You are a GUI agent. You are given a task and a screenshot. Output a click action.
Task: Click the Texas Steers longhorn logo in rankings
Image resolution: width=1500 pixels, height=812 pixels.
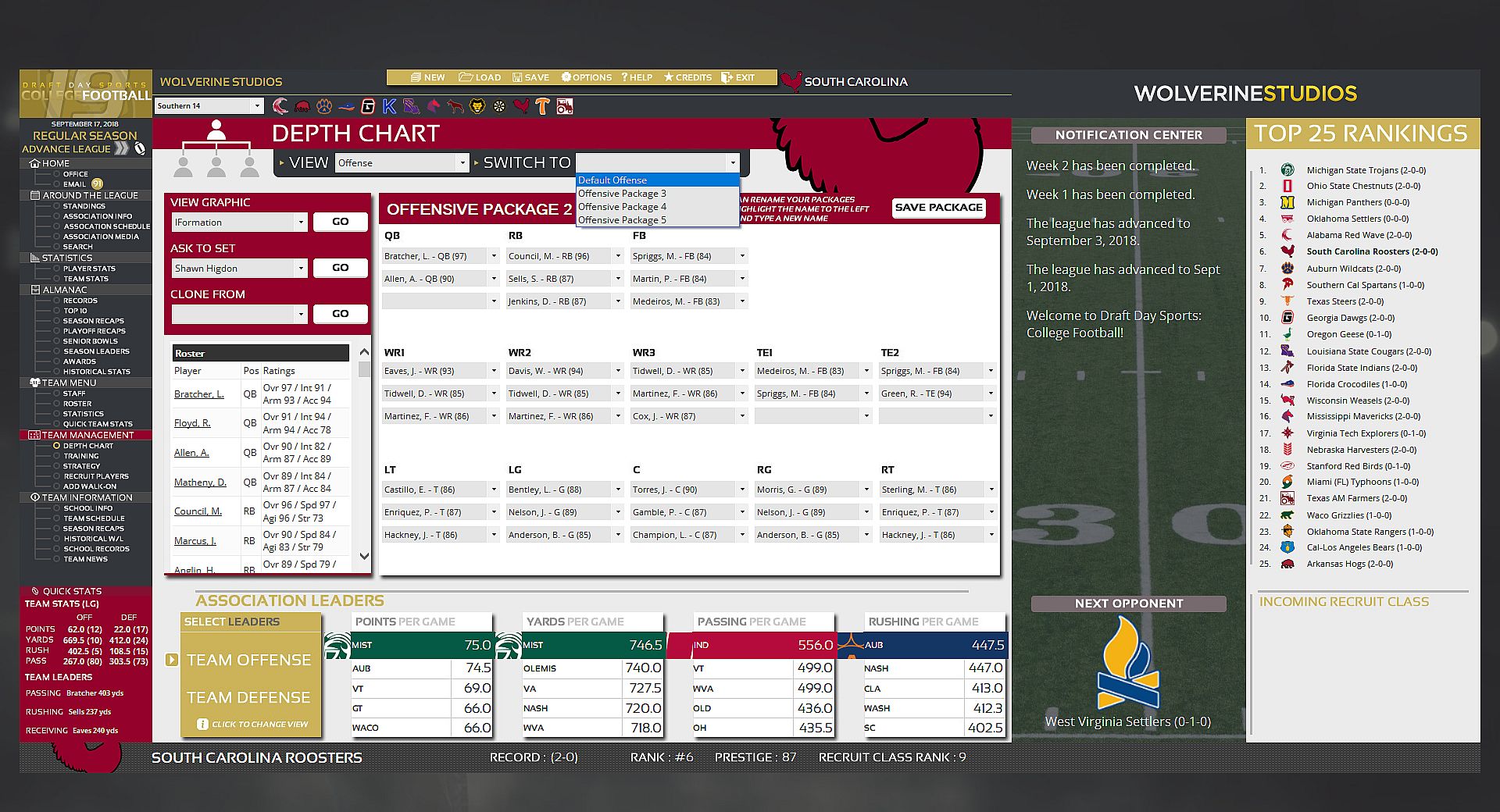point(1287,301)
